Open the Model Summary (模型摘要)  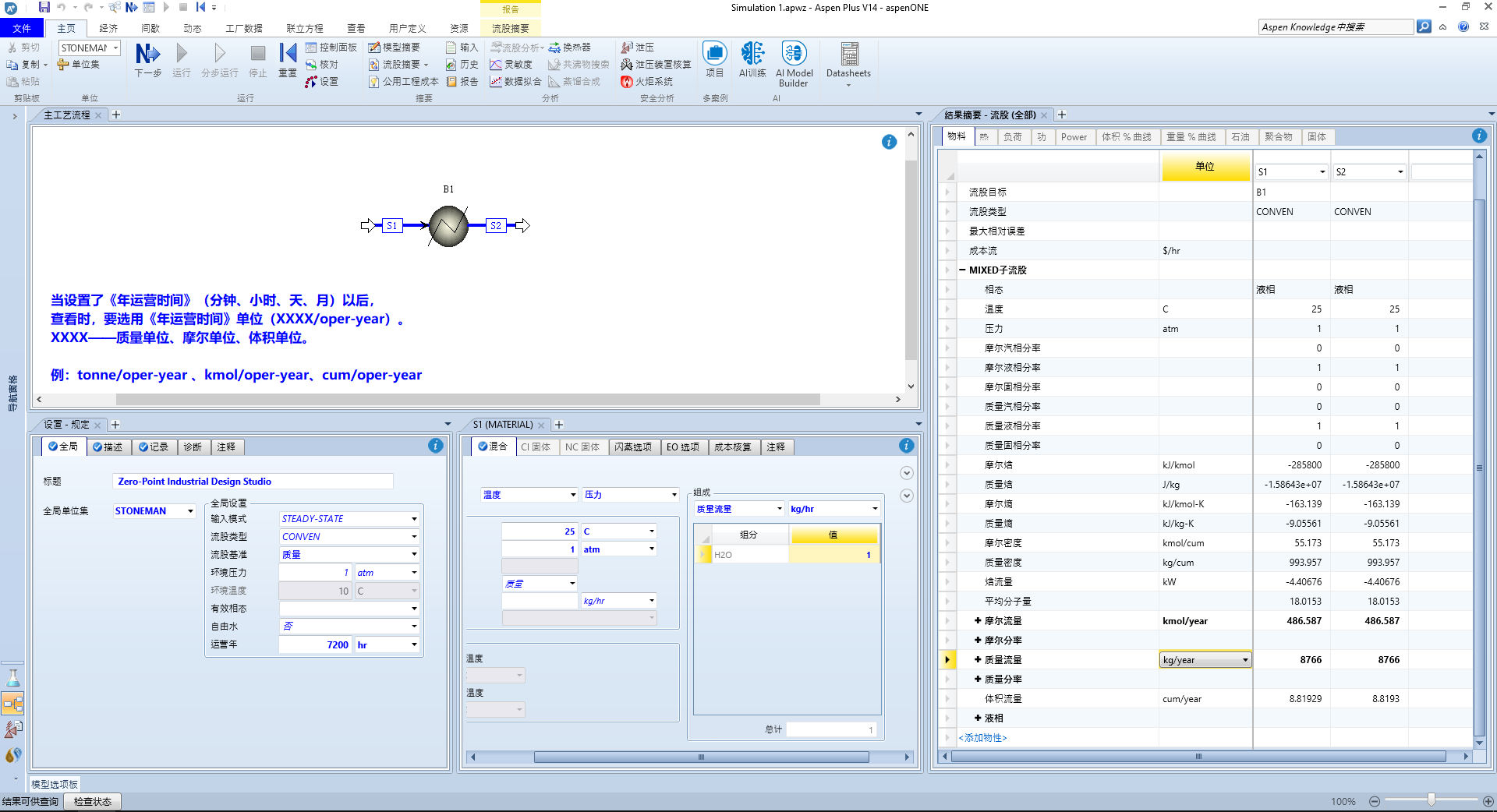[x=395, y=48]
